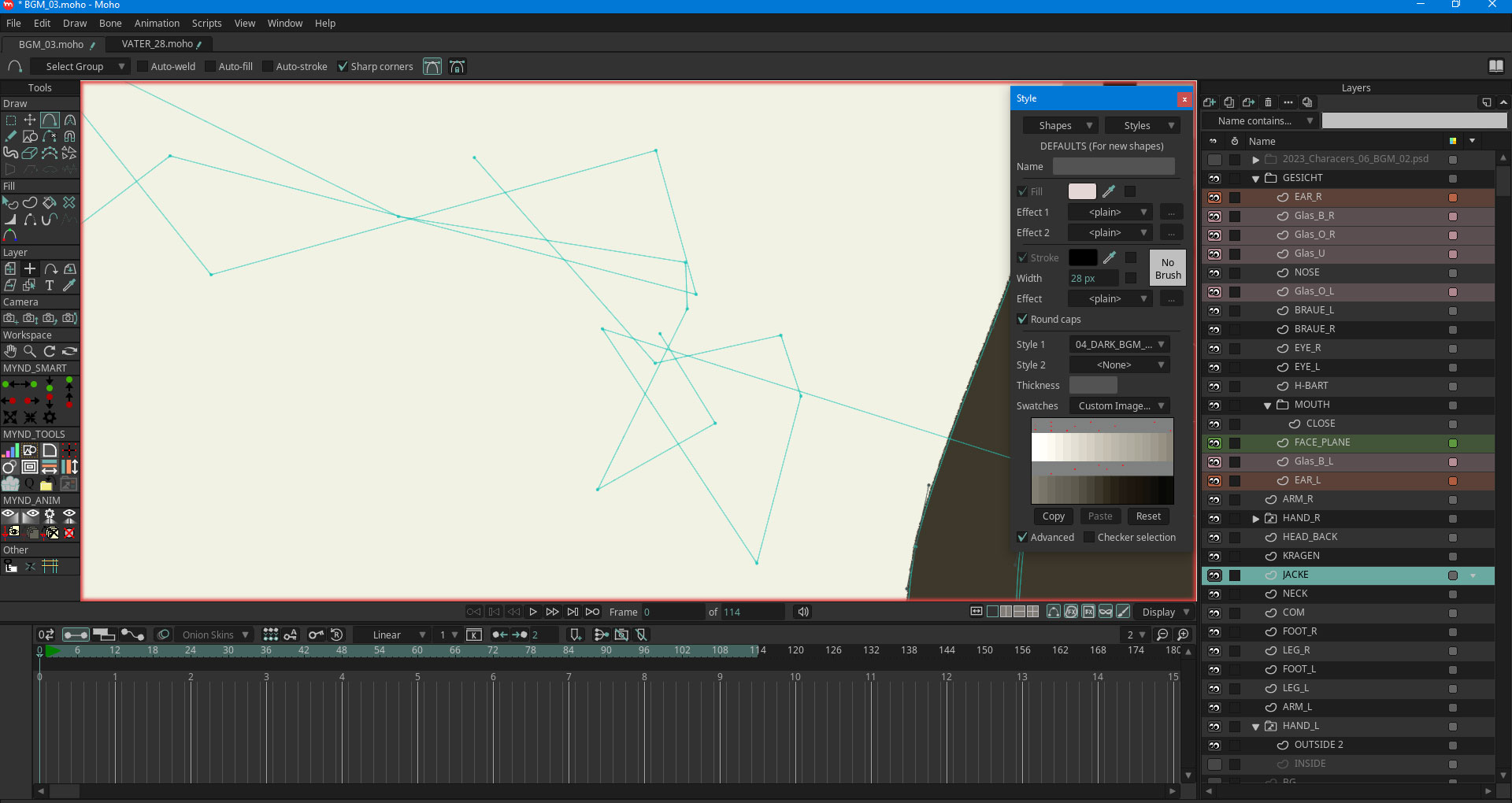
Task: Select the Rotate Layer tool
Action: click(x=50, y=269)
